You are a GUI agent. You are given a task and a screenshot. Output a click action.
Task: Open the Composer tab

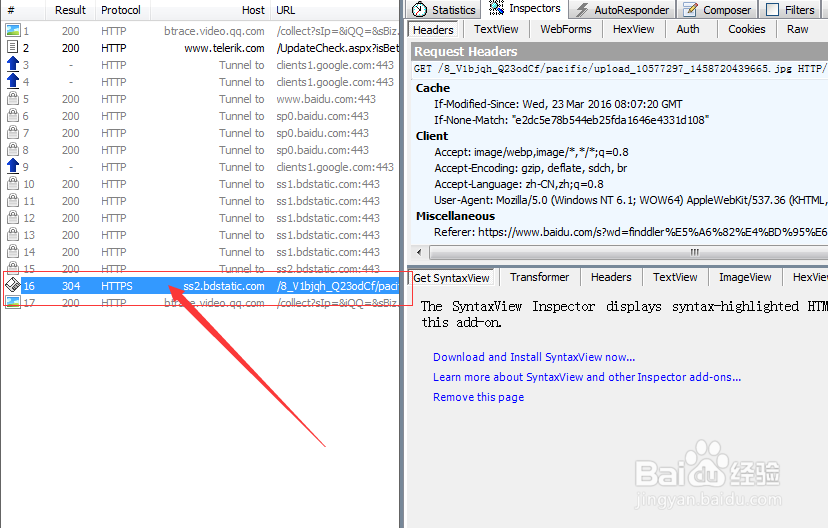(x=717, y=10)
